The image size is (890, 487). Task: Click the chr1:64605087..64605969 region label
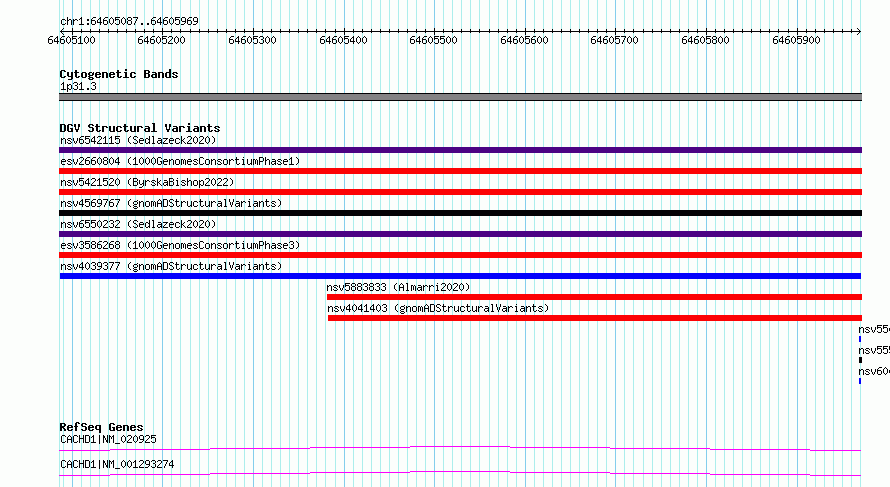(129, 22)
